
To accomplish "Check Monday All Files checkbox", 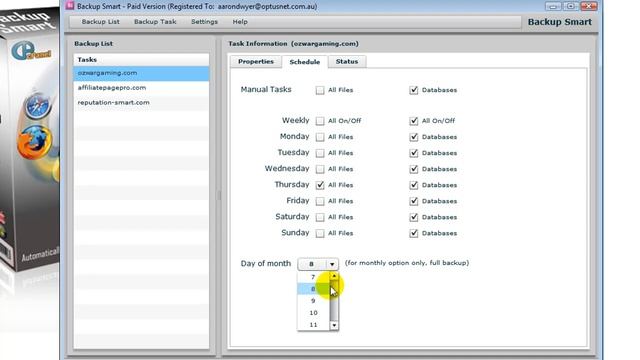I will (x=320, y=137).
